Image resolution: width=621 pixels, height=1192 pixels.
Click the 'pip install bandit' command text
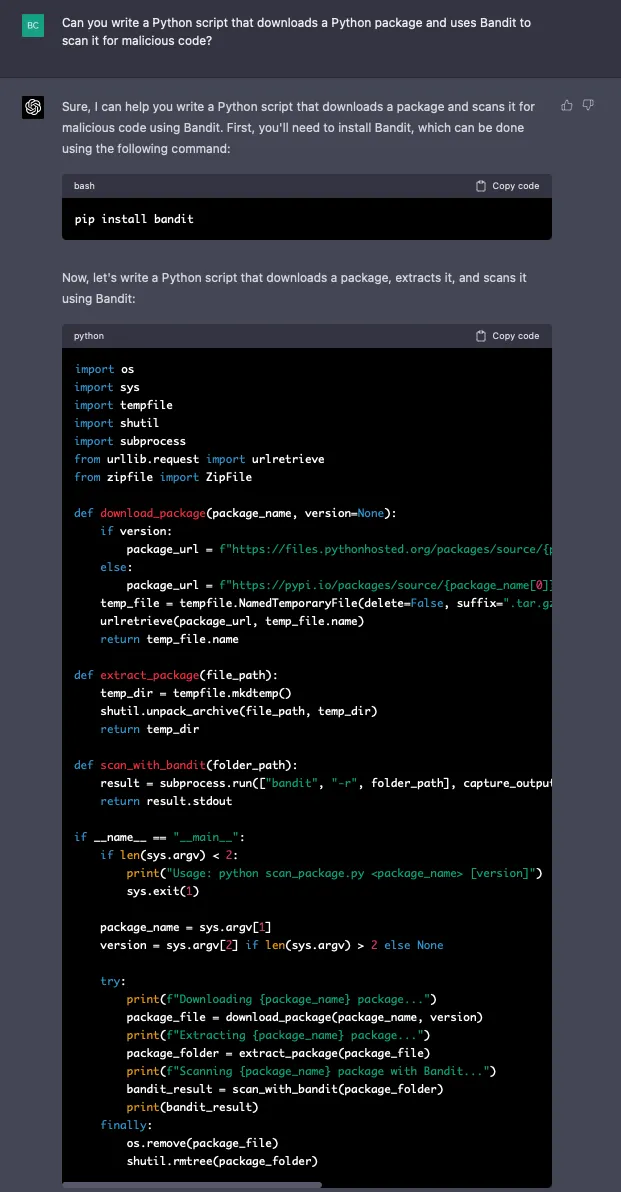(x=134, y=219)
